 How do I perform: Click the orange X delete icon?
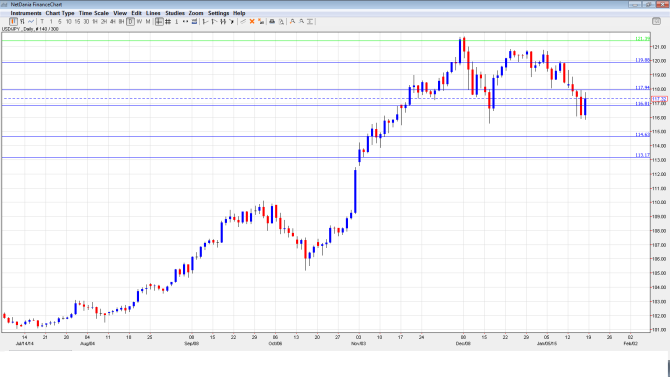[252, 21]
